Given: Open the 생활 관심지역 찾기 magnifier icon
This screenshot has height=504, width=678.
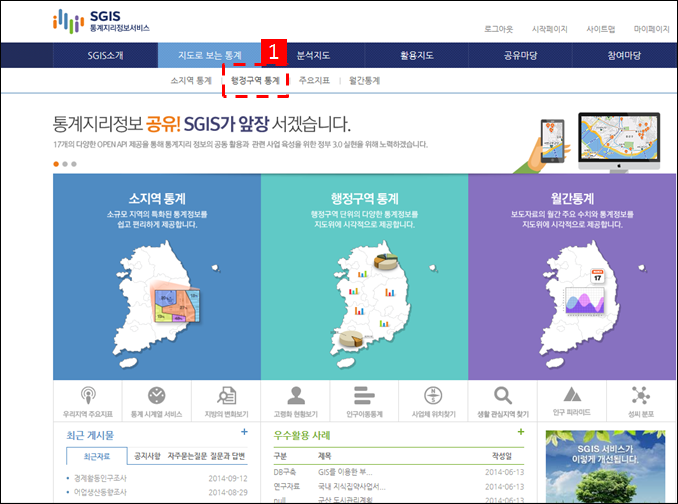Looking at the screenshot, I should click(x=503, y=395).
